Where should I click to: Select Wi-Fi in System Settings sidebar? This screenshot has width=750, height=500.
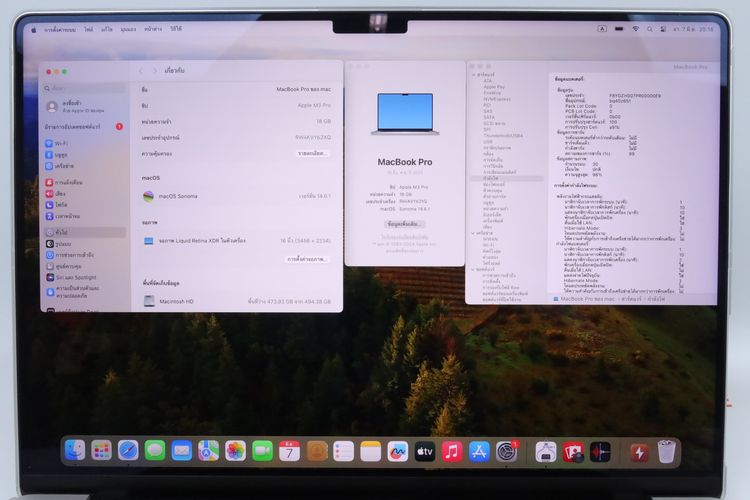pyautogui.click(x=85, y=143)
